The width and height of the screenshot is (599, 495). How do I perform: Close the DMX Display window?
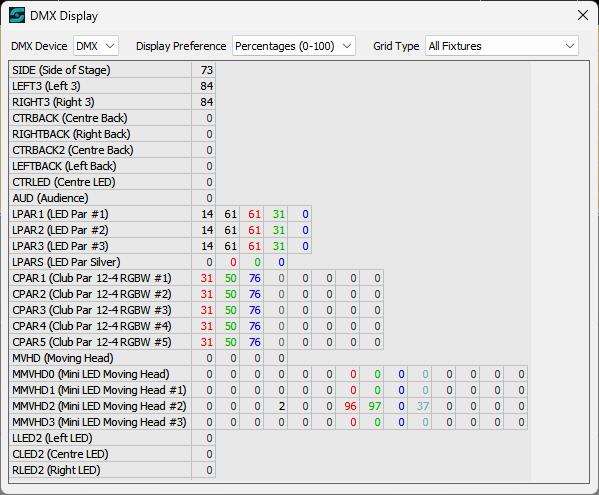tap(583, 15)
